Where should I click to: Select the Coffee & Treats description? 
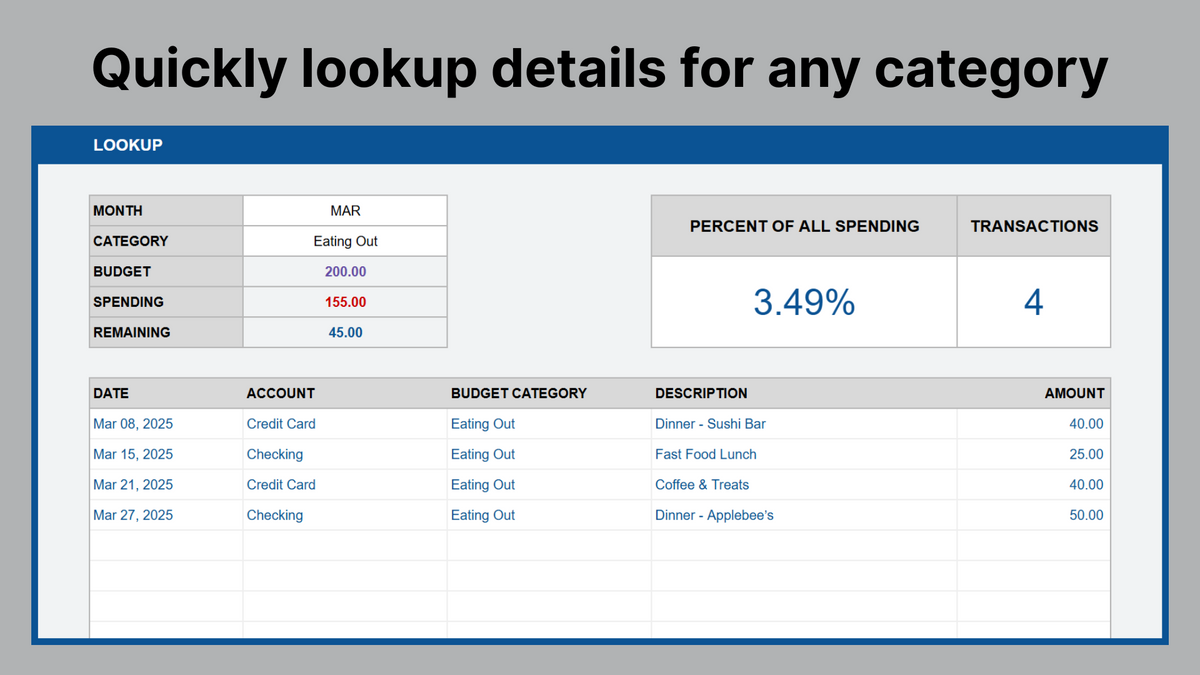702,484
